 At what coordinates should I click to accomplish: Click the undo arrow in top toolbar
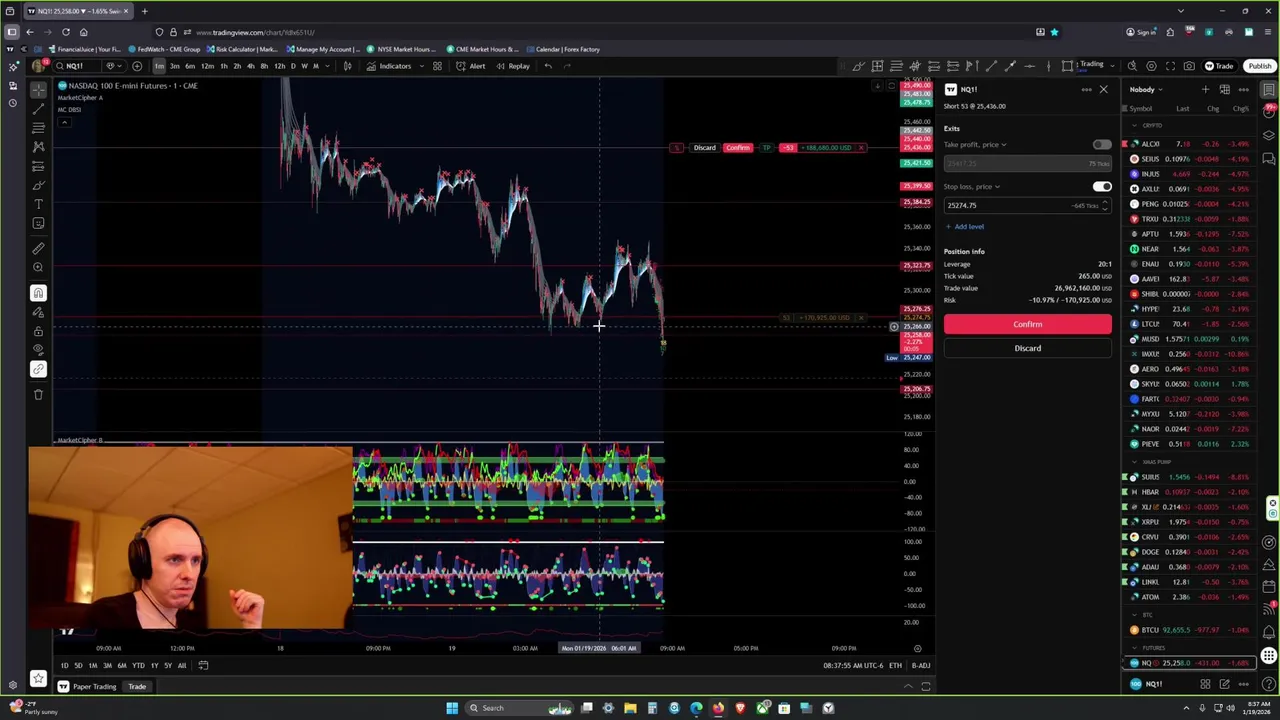coord(548,66)
